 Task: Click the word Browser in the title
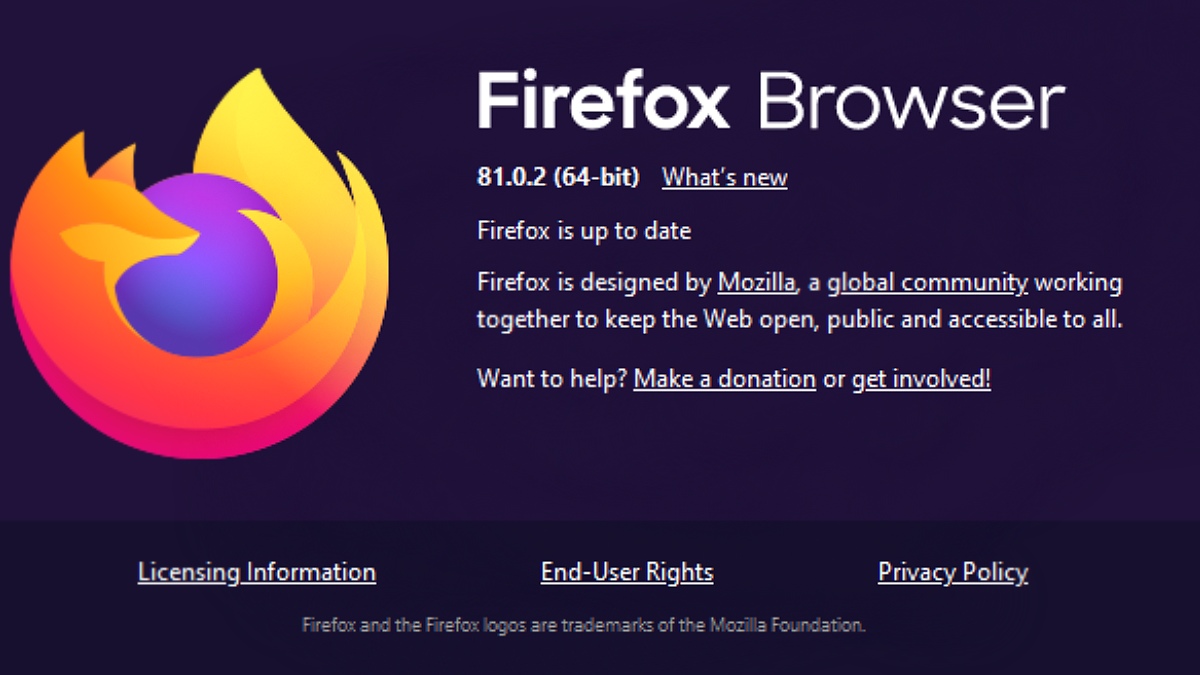tap(911, 100)
